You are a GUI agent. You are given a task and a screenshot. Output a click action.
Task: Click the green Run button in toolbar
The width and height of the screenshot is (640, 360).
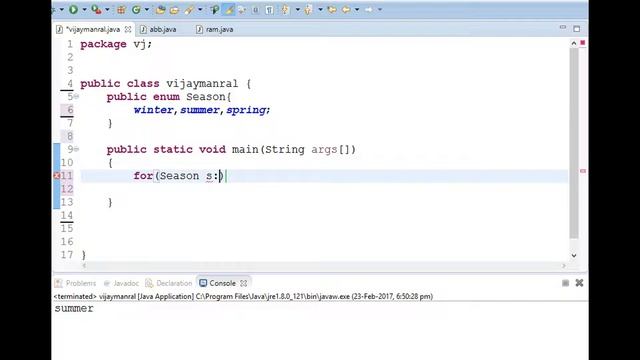(73, 9)
